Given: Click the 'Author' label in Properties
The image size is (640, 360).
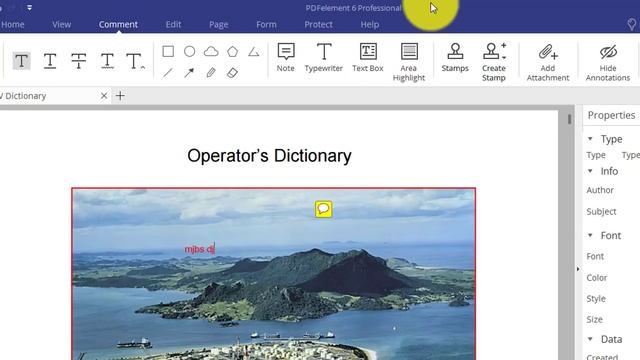Looking at the screenshot, I should [x=600, y=190].
